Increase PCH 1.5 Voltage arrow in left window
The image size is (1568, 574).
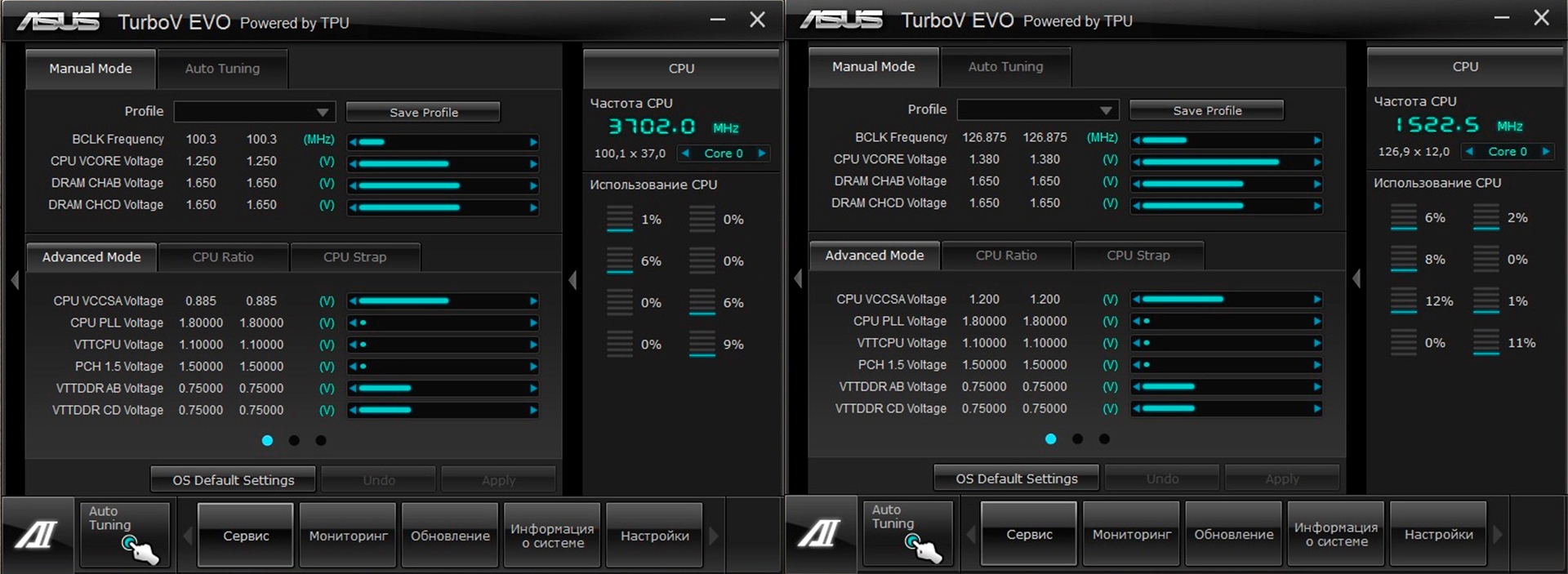click(x=533, y=366)
